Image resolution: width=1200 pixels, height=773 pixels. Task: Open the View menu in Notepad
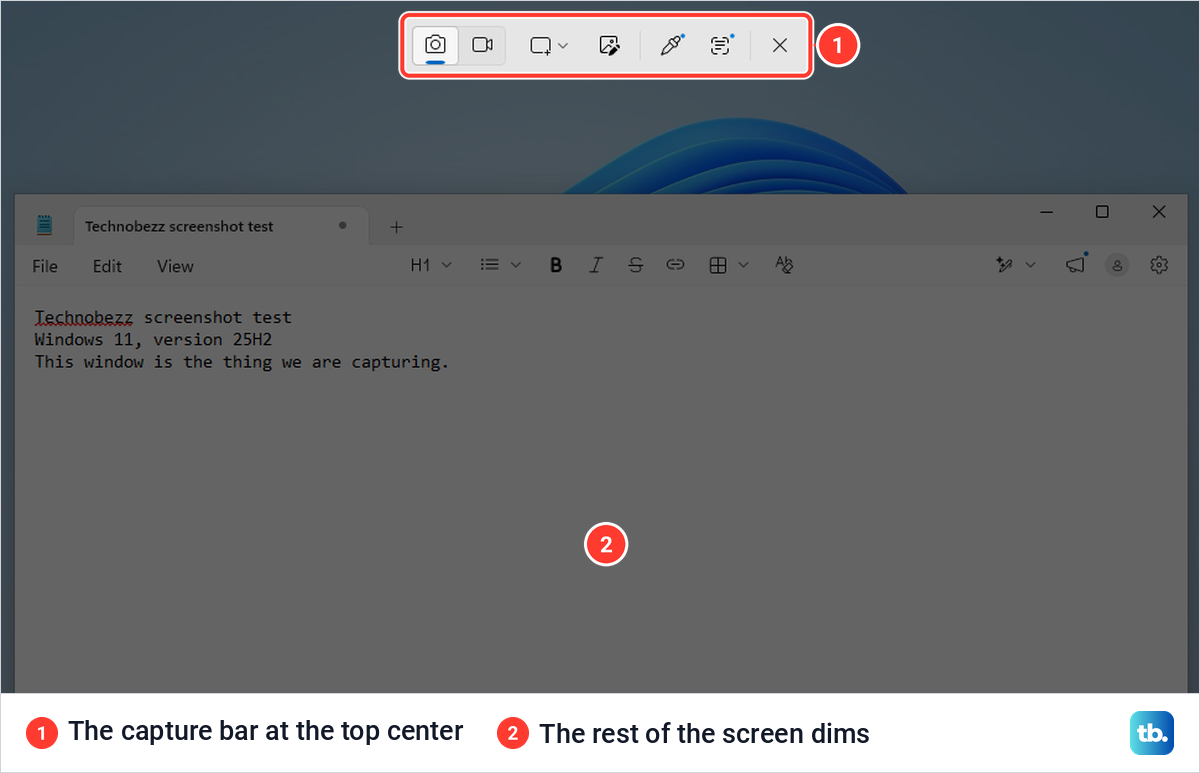coord(175,266)
